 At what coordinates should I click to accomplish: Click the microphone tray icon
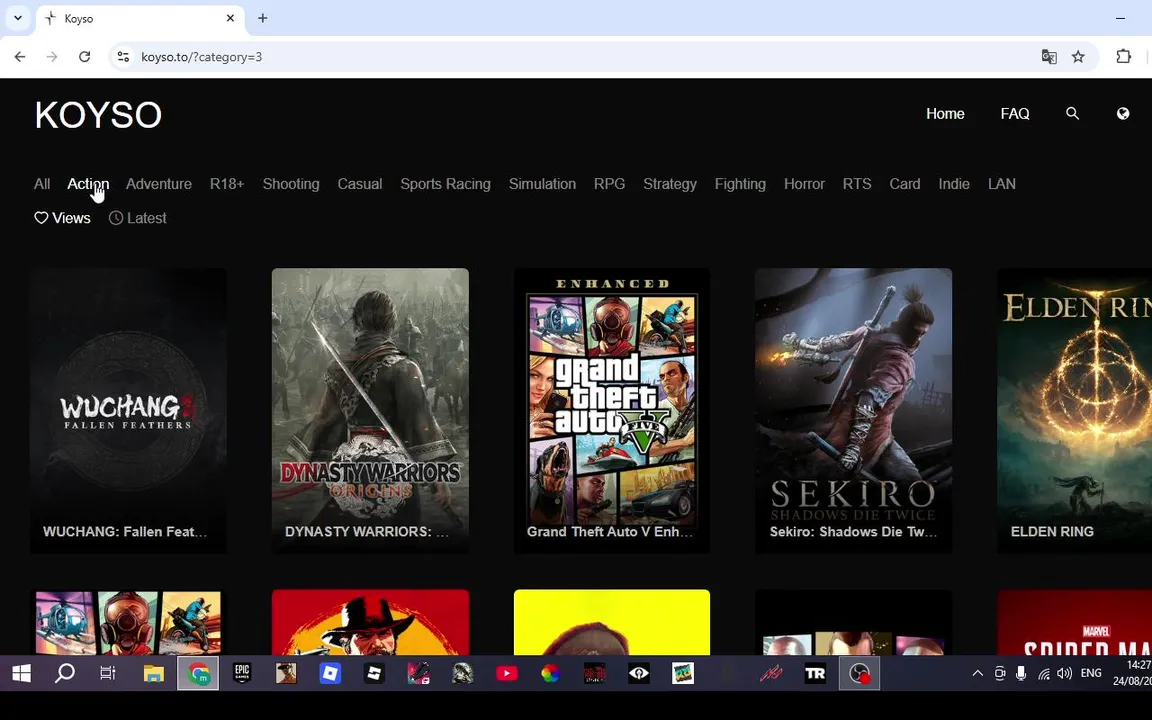click(x=1021, y=673)
